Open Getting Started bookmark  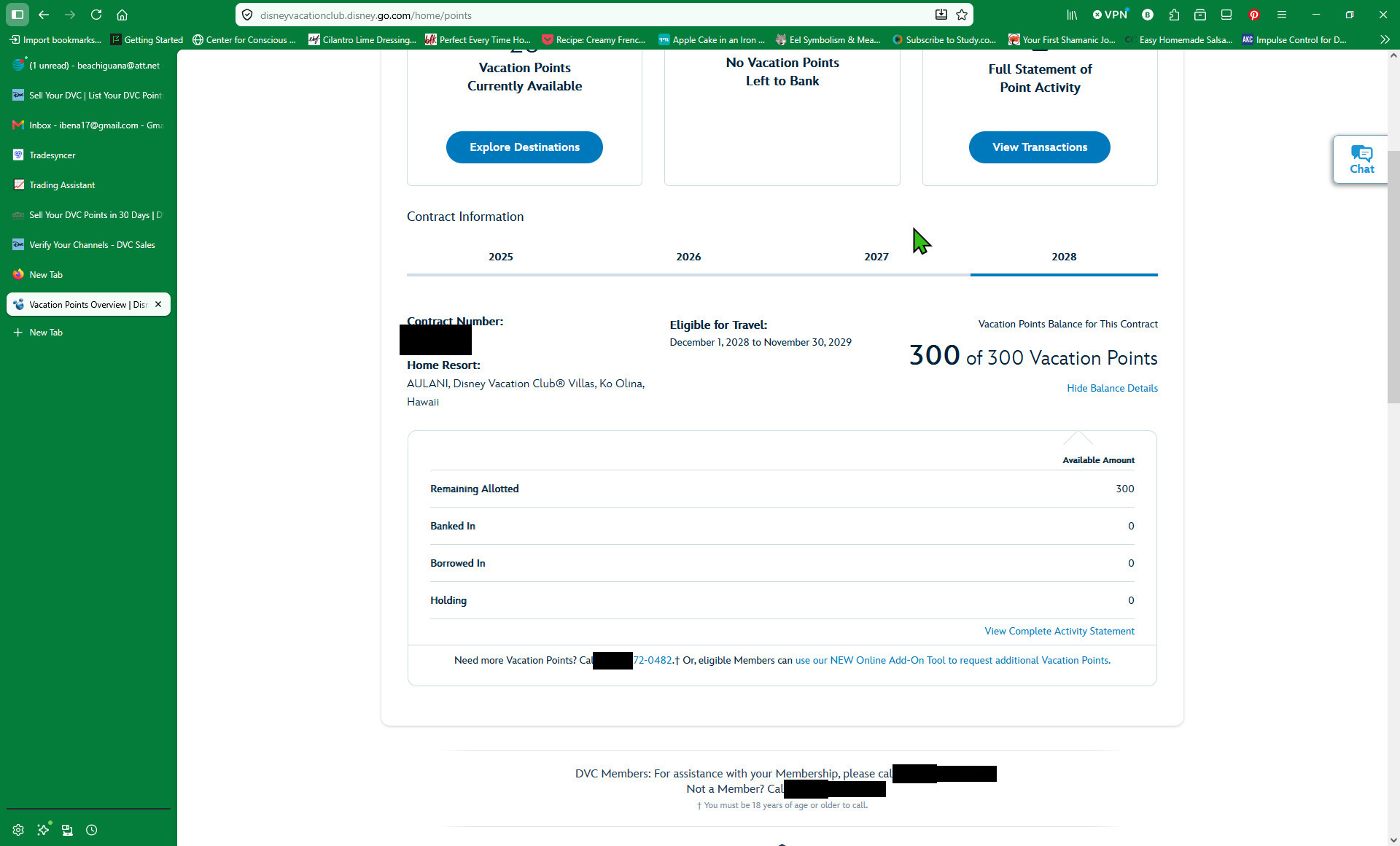coord(147,39)
